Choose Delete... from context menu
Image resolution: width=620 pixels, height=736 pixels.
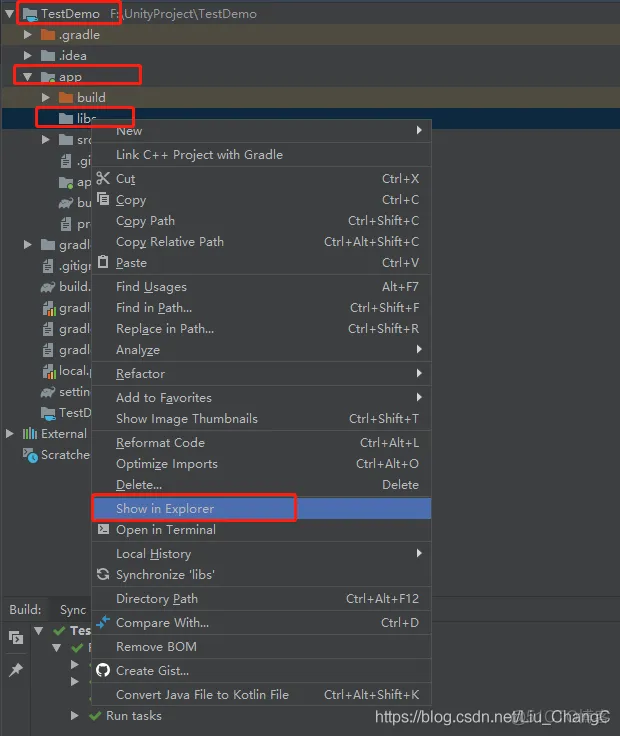pyautogui.click(x=261, y=484)
